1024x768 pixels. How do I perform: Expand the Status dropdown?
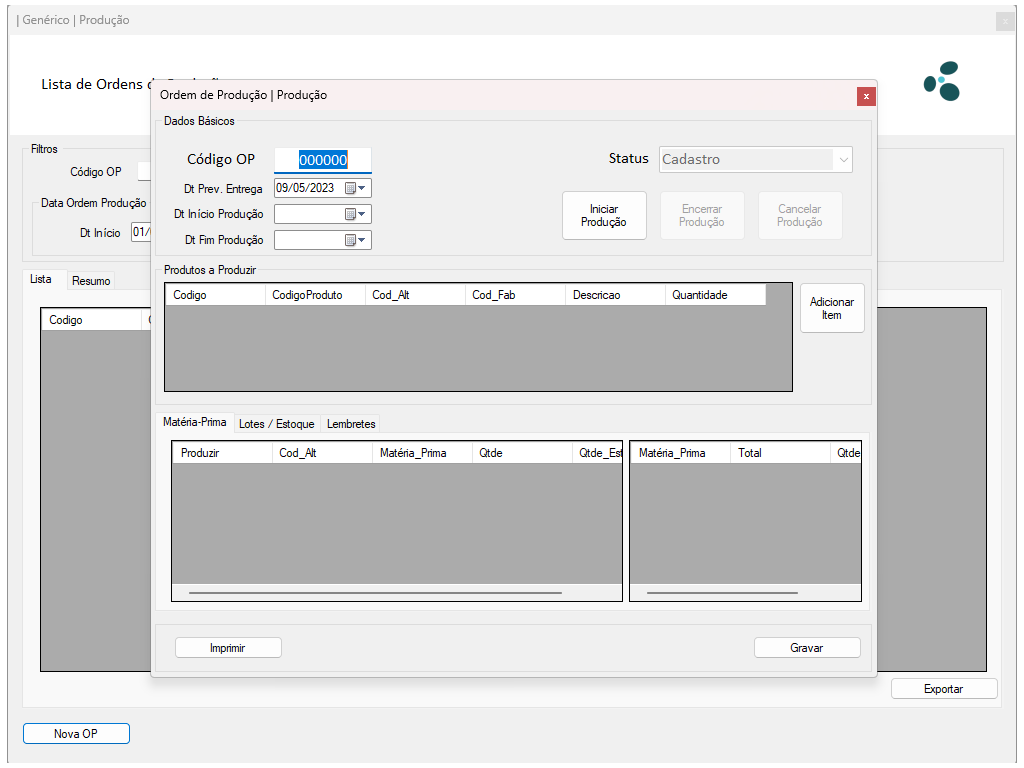[x=843, y=160]
